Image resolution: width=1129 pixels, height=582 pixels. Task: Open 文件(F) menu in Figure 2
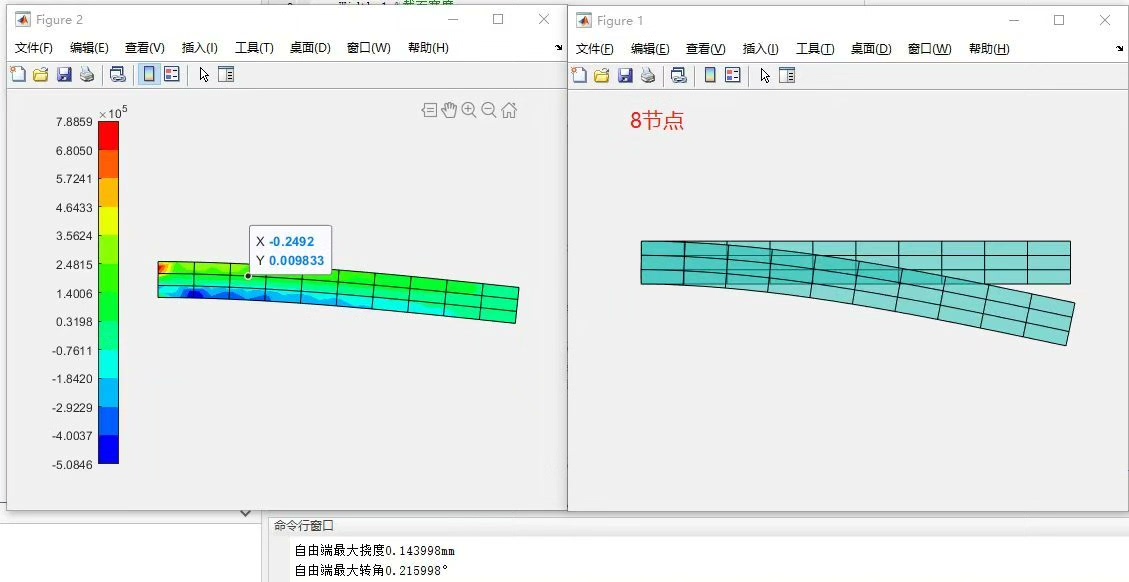click(x=34, y=48)
